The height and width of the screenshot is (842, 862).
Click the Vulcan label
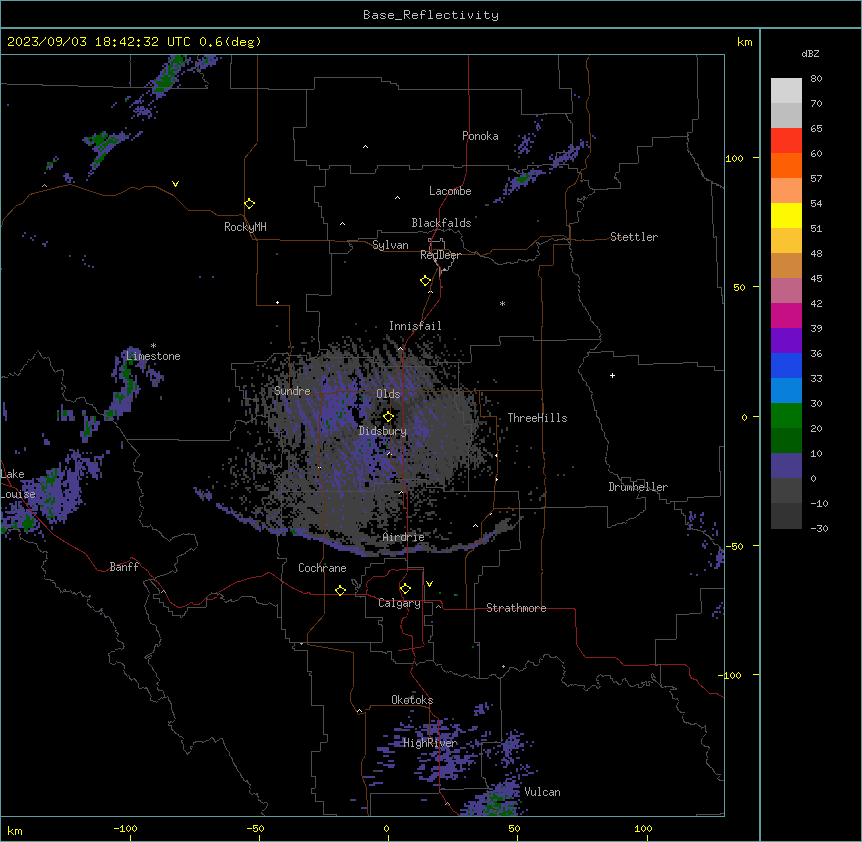542,792
